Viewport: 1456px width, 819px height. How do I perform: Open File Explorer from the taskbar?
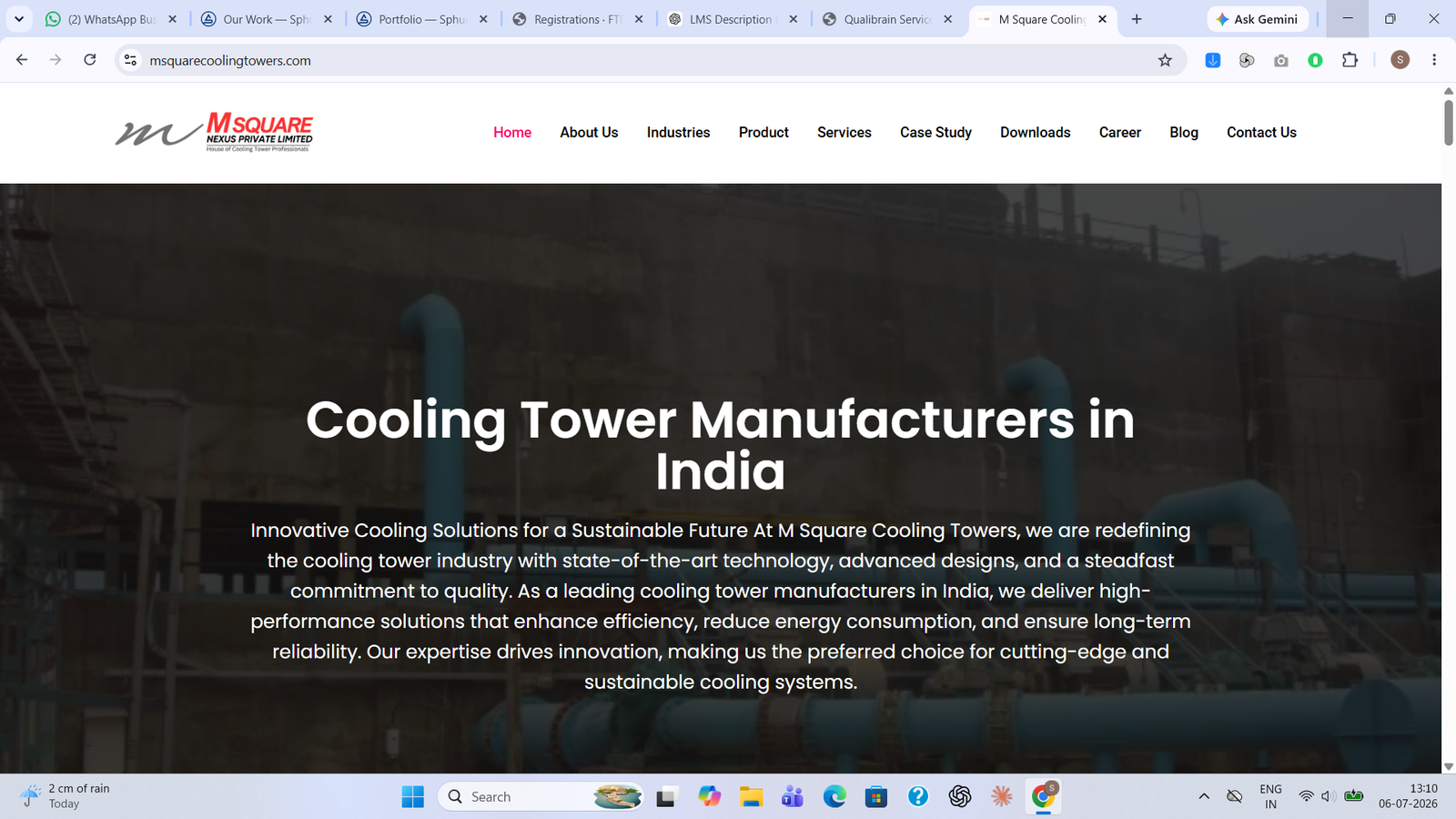tap(751, 797)
